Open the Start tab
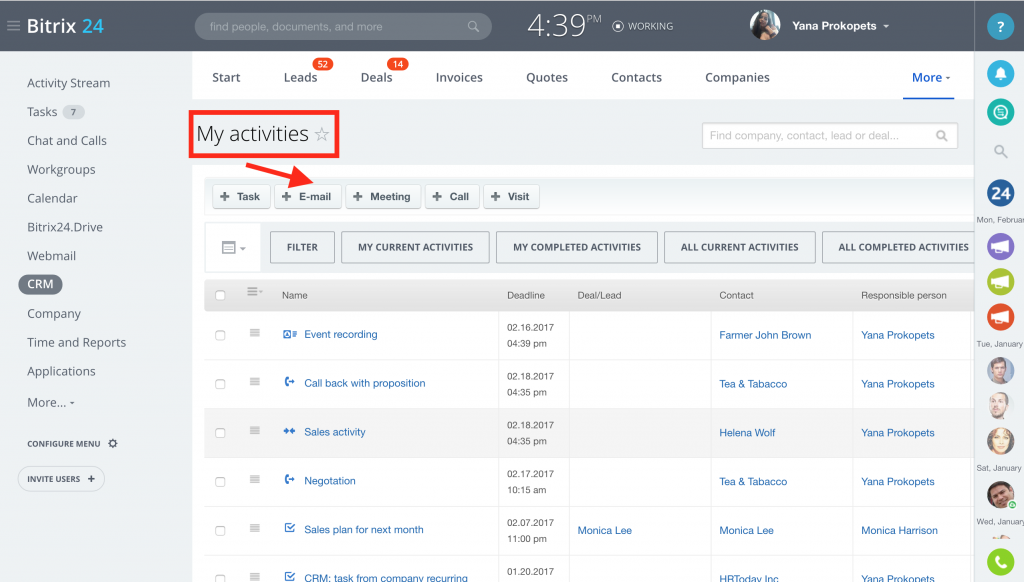 226,78
